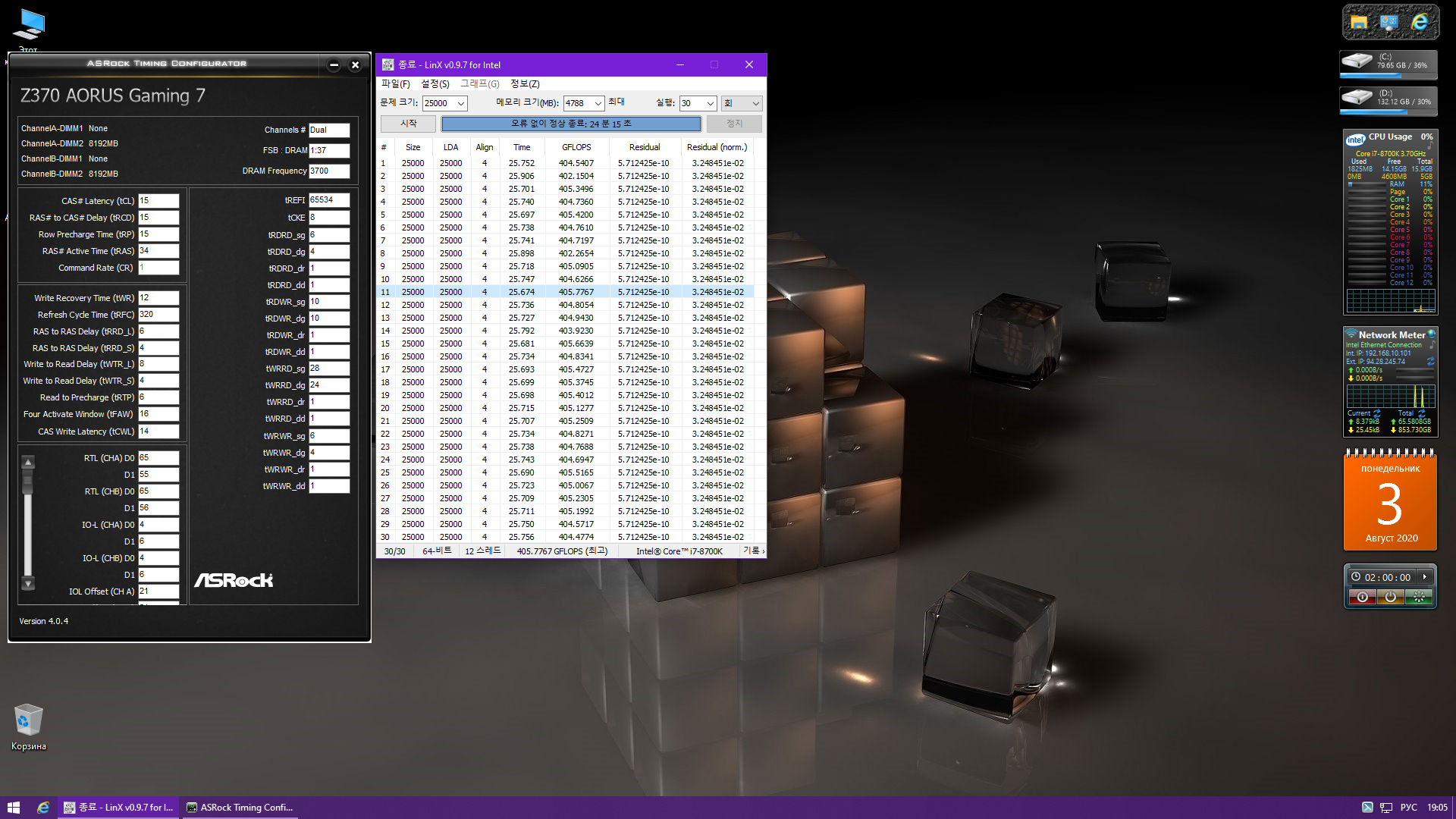Viewport: 1456px width, 819px height.
Task: Start the 02:00:00 timer play arrow
Action: tap(1424, 577)
